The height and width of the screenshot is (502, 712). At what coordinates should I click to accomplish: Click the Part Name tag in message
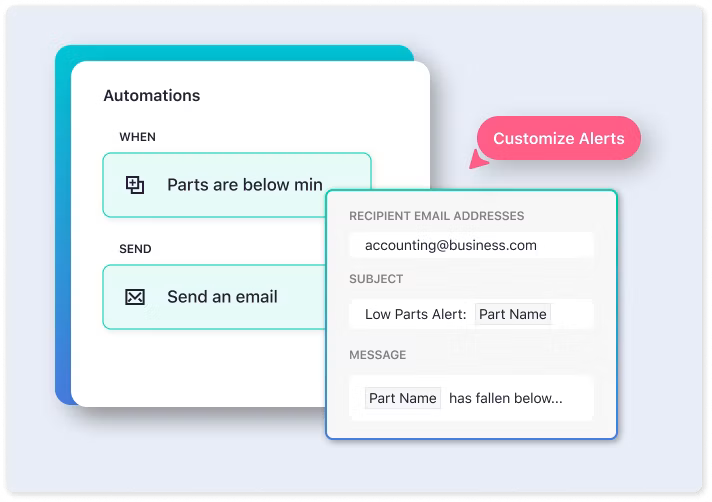point(403,398)
